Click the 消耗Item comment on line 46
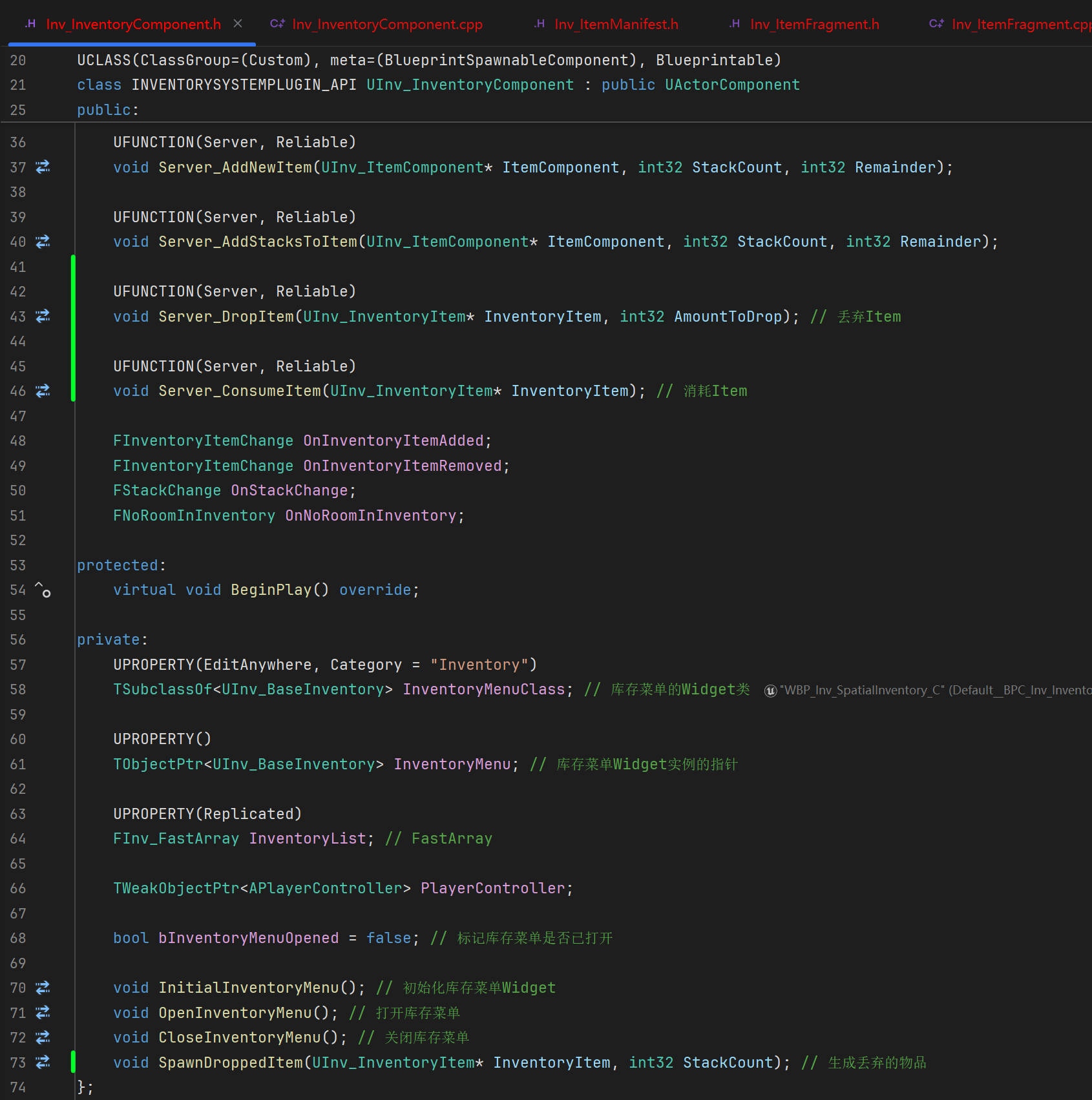Screen dimensions: 1092x1100 pyautogui.click(x=702, y=391)
